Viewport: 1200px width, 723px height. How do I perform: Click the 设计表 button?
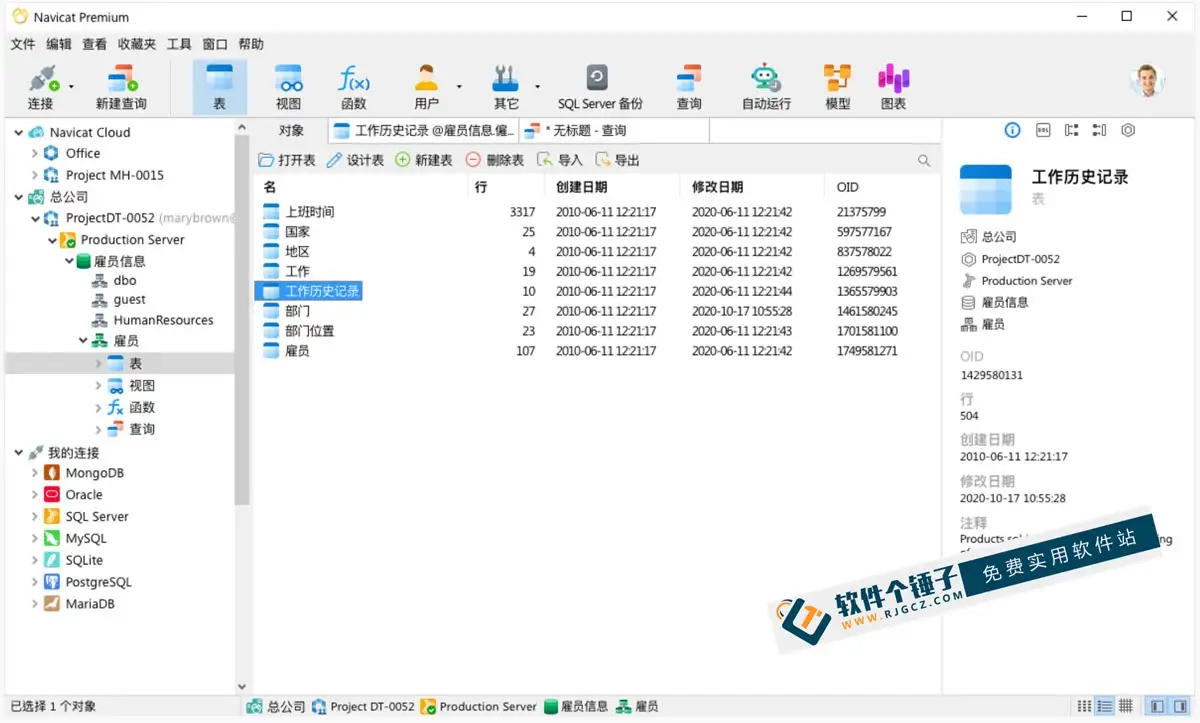pos(355,160)
